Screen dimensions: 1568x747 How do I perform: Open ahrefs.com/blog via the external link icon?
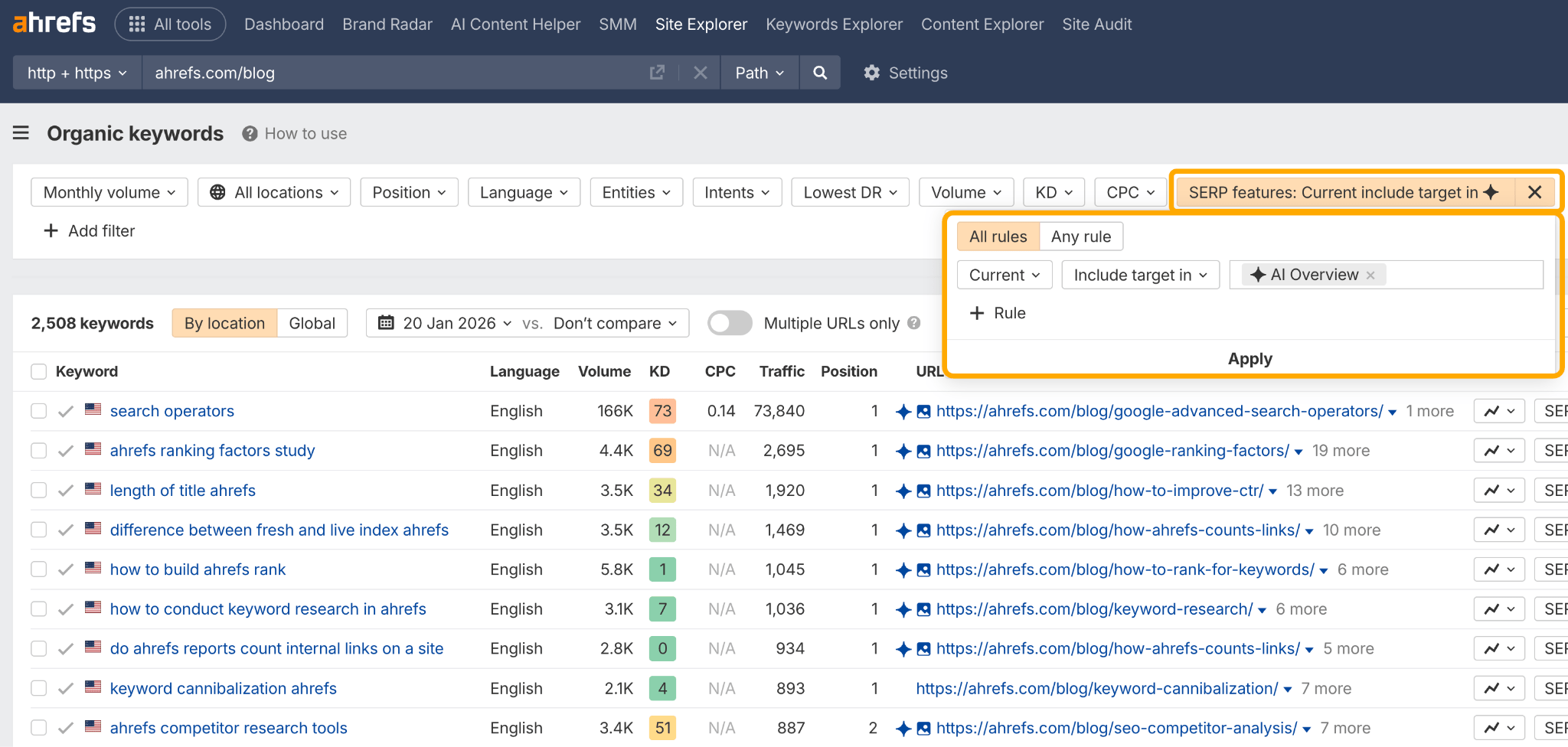657,72
